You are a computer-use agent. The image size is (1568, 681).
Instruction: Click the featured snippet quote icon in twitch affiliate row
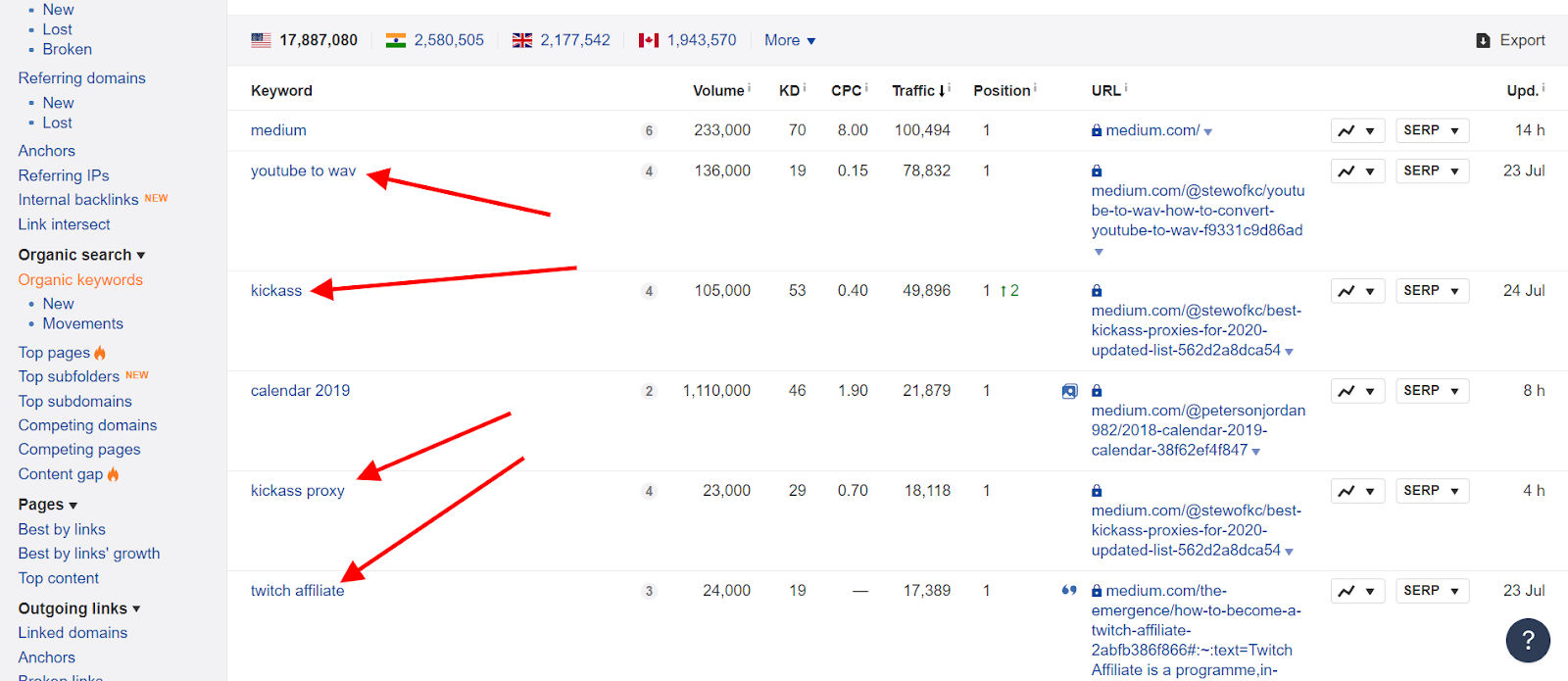pyautogui.click(x=1069, y=590)
